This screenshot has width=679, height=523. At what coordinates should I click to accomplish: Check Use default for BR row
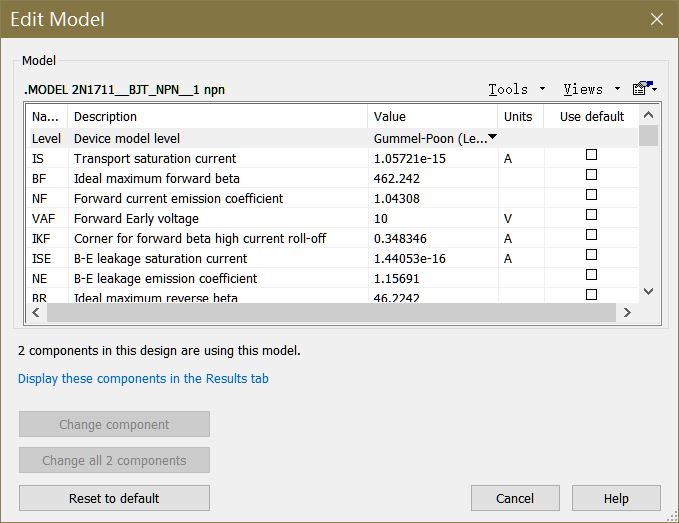[x=591, y=294]
